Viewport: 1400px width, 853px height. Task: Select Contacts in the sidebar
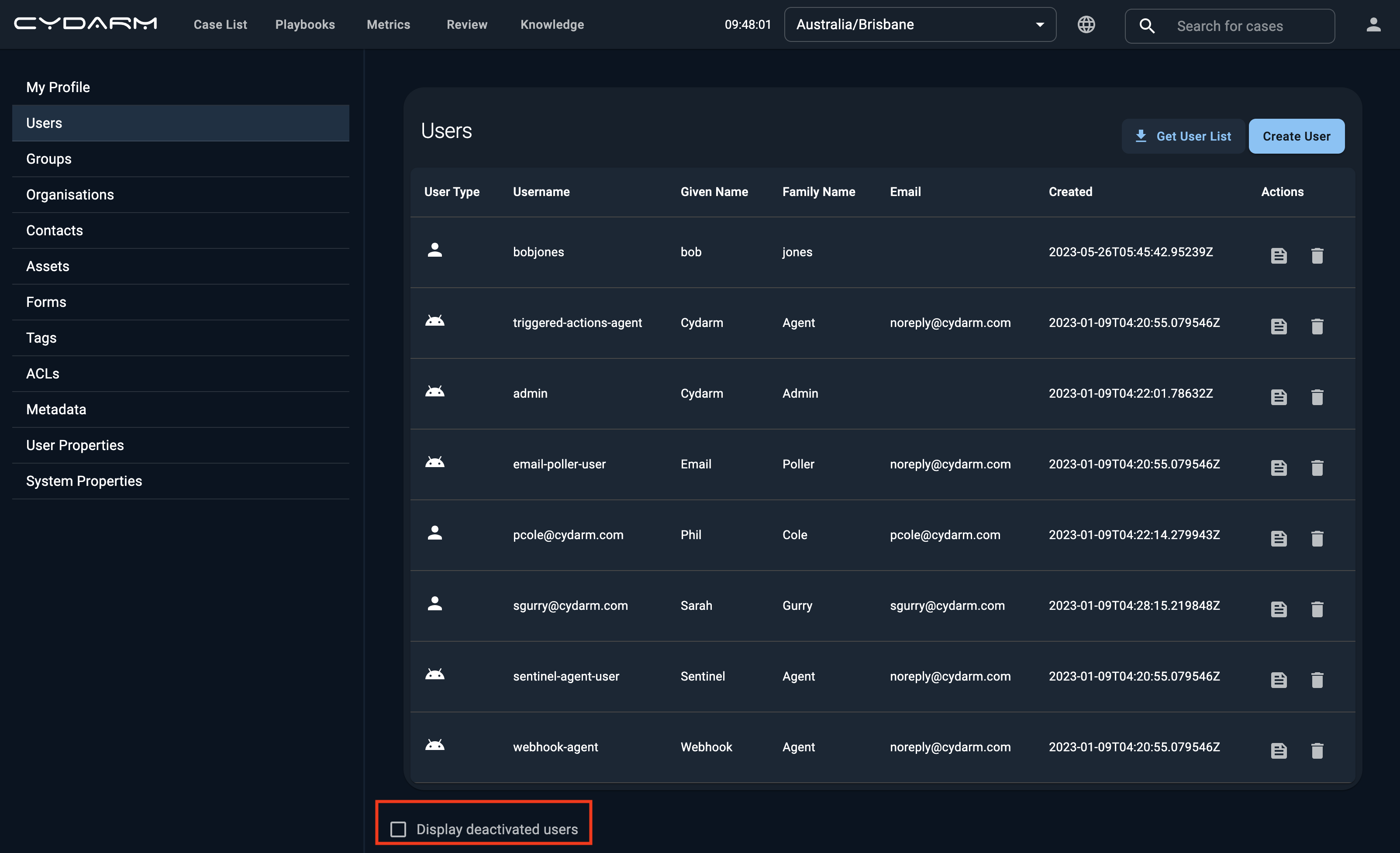tap(181, 230)
